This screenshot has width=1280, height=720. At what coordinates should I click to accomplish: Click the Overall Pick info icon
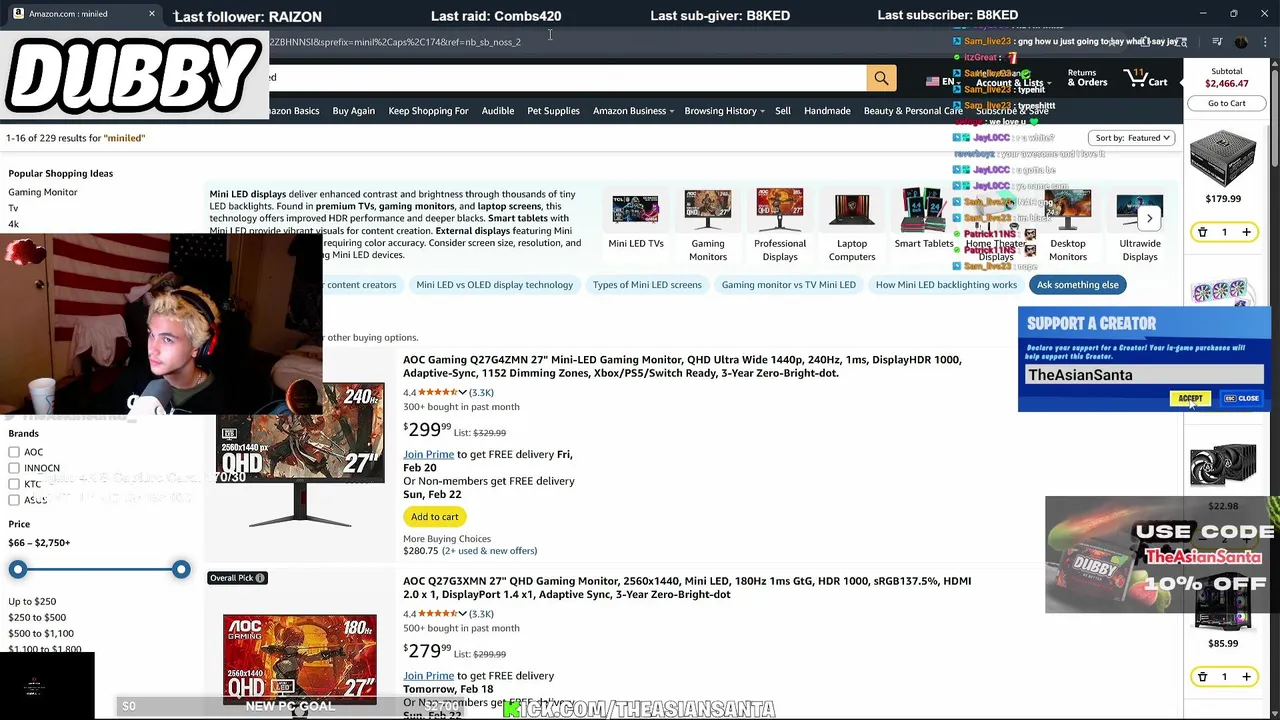pyautogui.click(x=260, y=578)
